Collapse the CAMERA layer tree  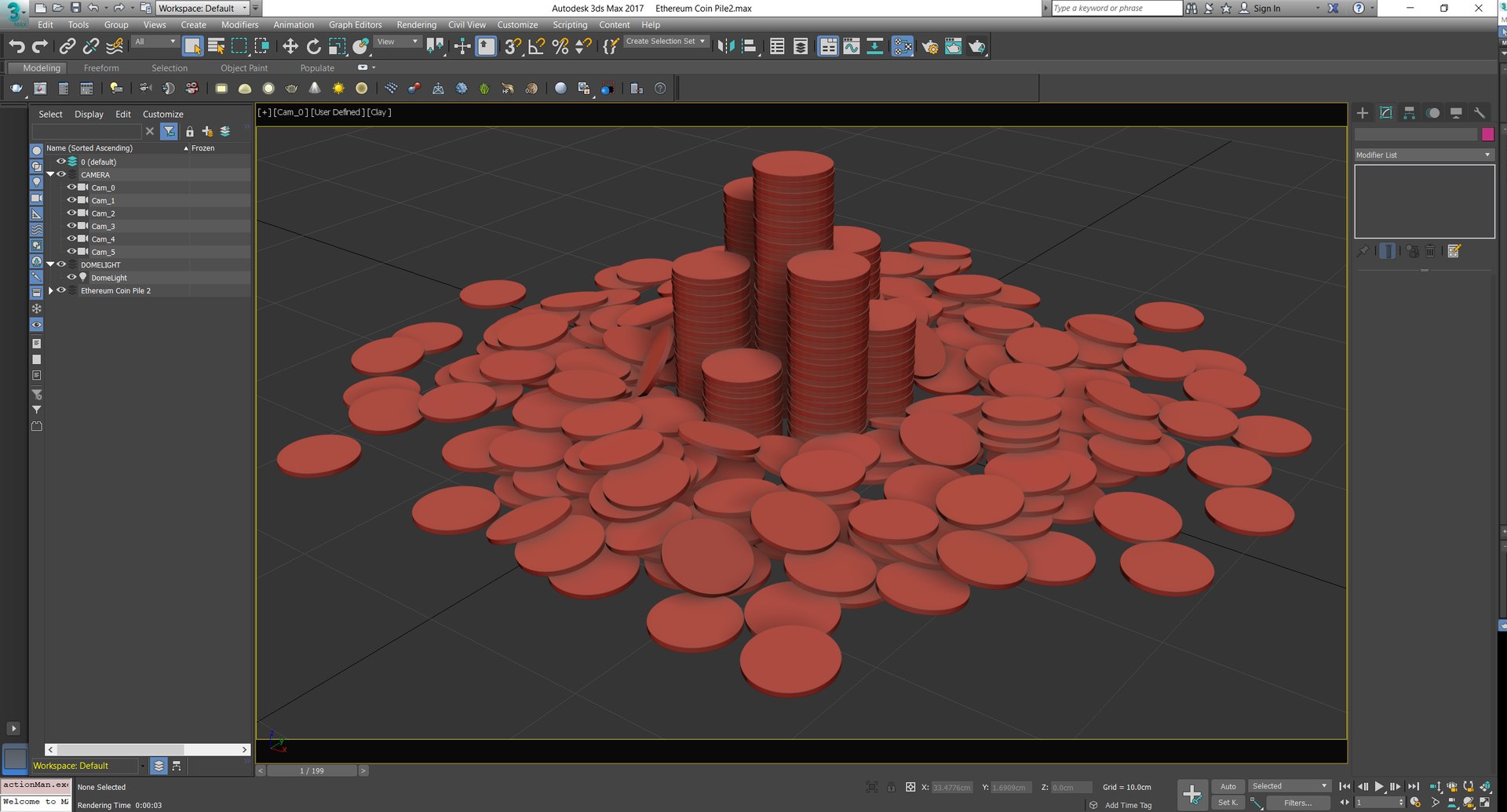(51, 175)
